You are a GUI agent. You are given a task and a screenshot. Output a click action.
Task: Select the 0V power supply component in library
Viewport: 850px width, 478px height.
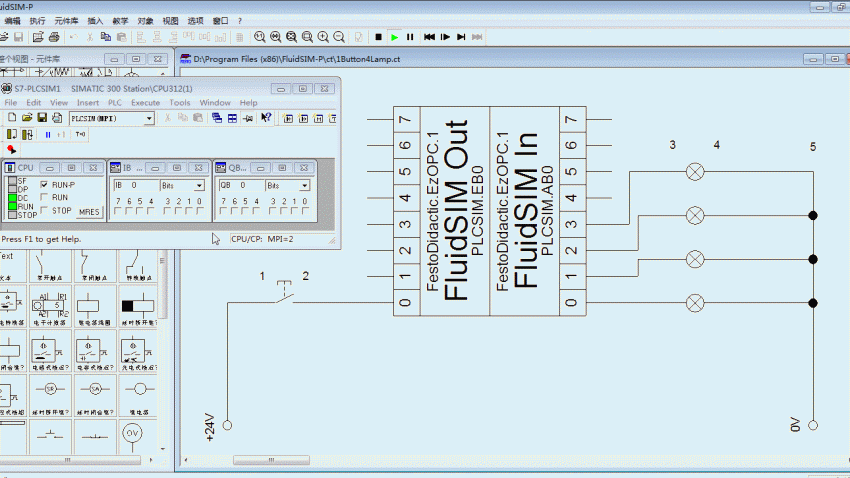(x=132, y=438)
